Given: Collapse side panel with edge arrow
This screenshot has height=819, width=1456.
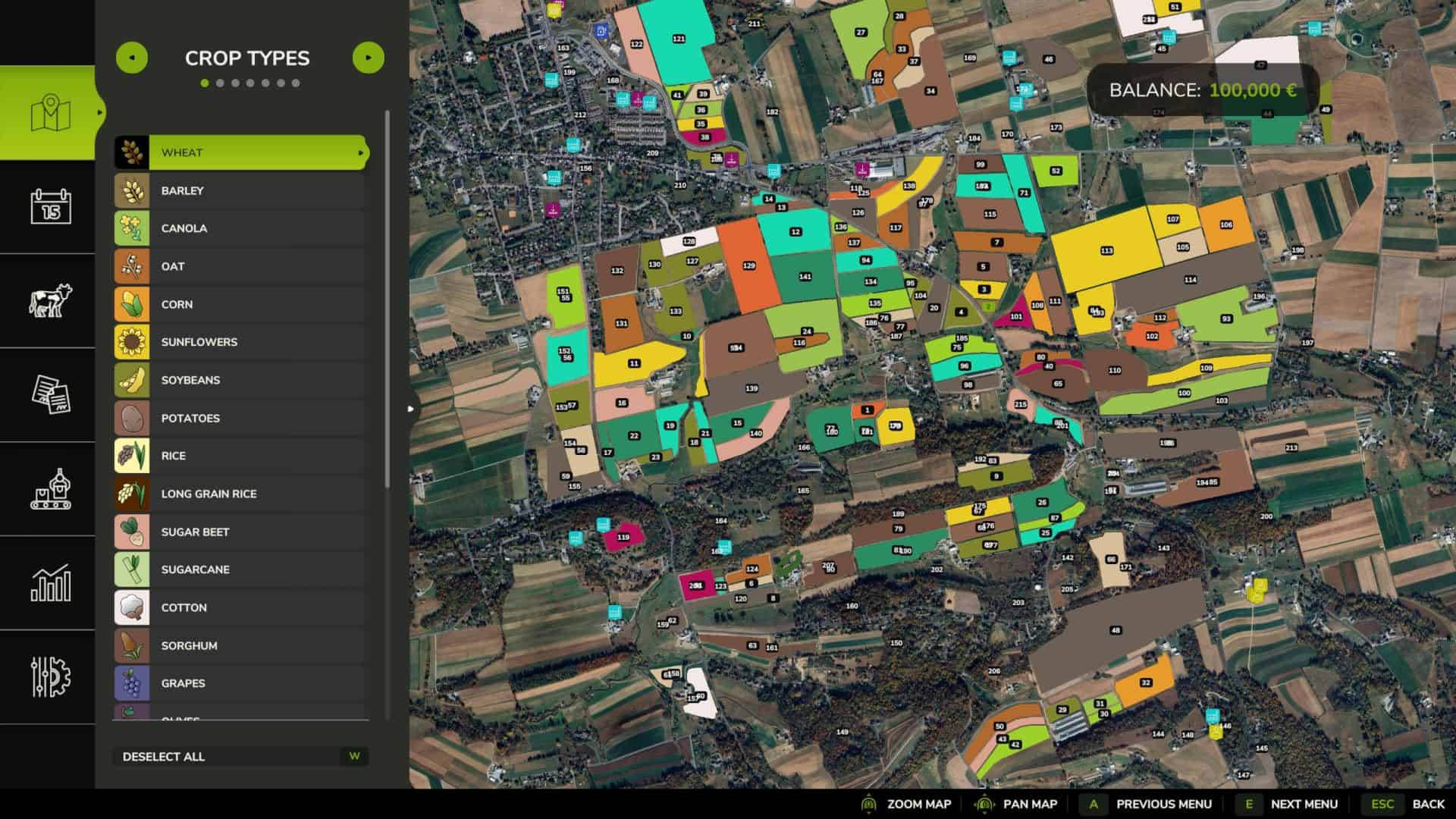Looking at the screenshot, I should pos(410,409).
